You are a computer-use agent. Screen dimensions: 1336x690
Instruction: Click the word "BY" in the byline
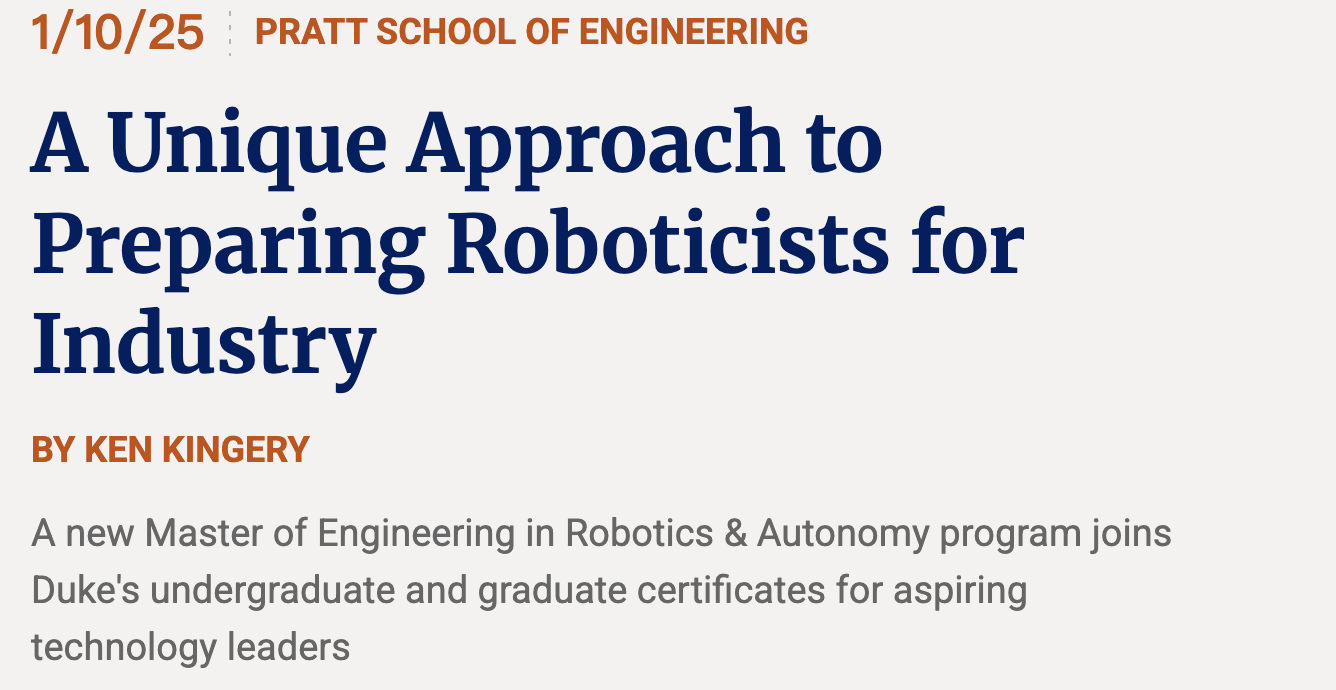53,449
